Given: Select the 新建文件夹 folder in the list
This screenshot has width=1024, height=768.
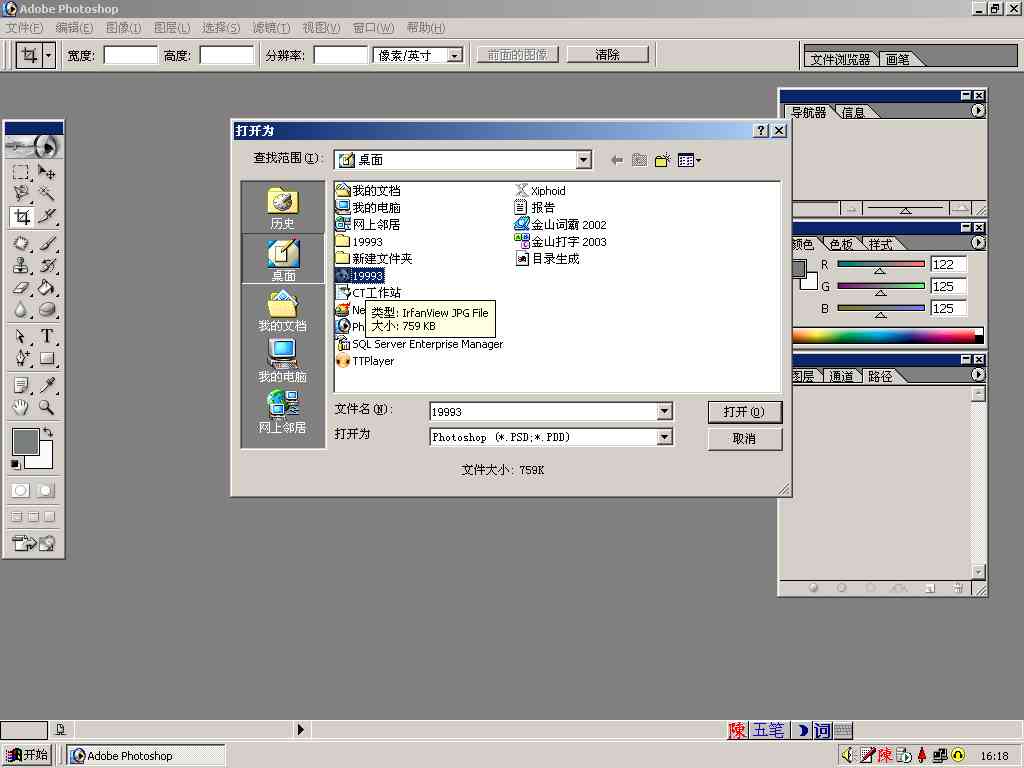Looking at the screenshot, I should (x=374, y=259).
